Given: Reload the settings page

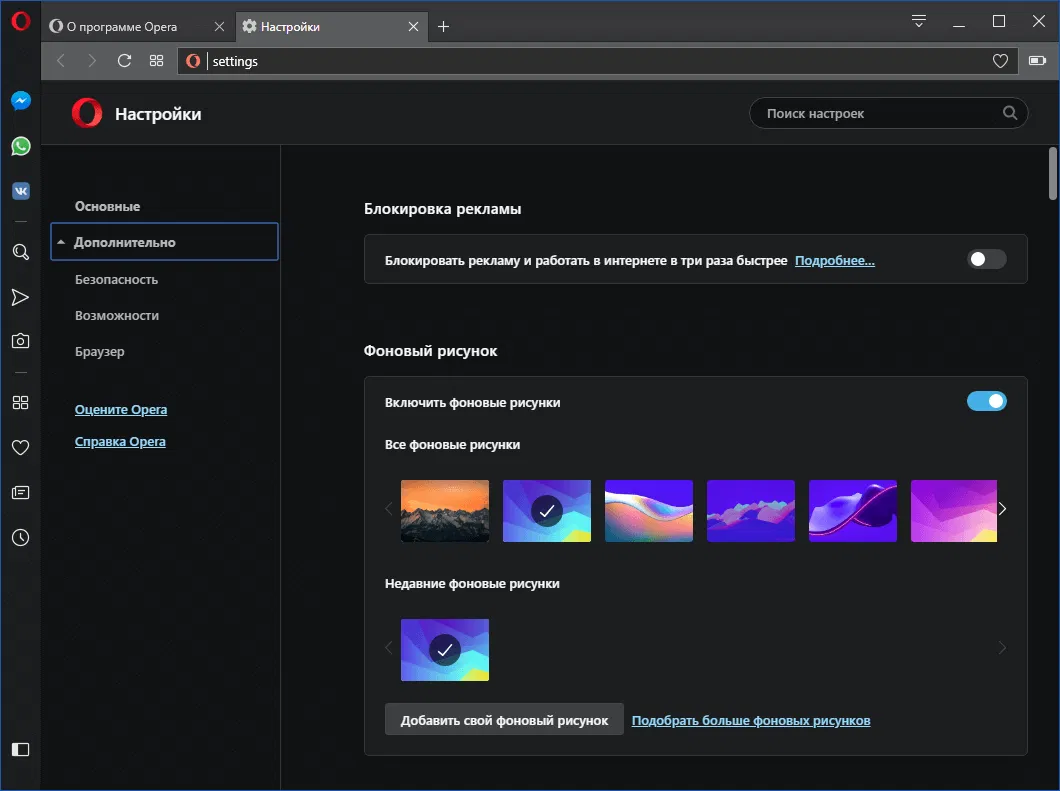Looking at the screenshot, I should [124, 61].
